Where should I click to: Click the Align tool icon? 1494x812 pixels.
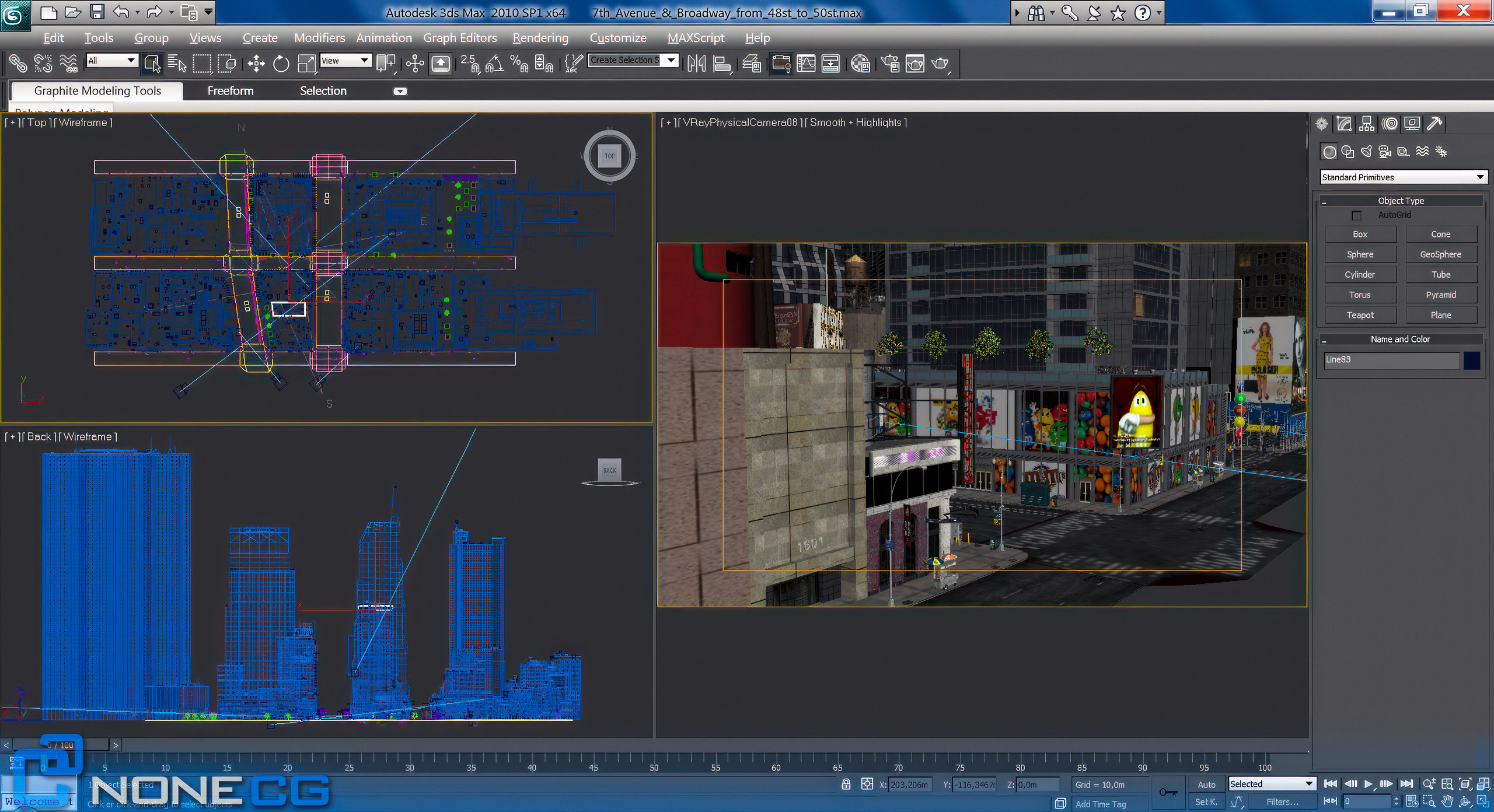[x=722, y=63]
